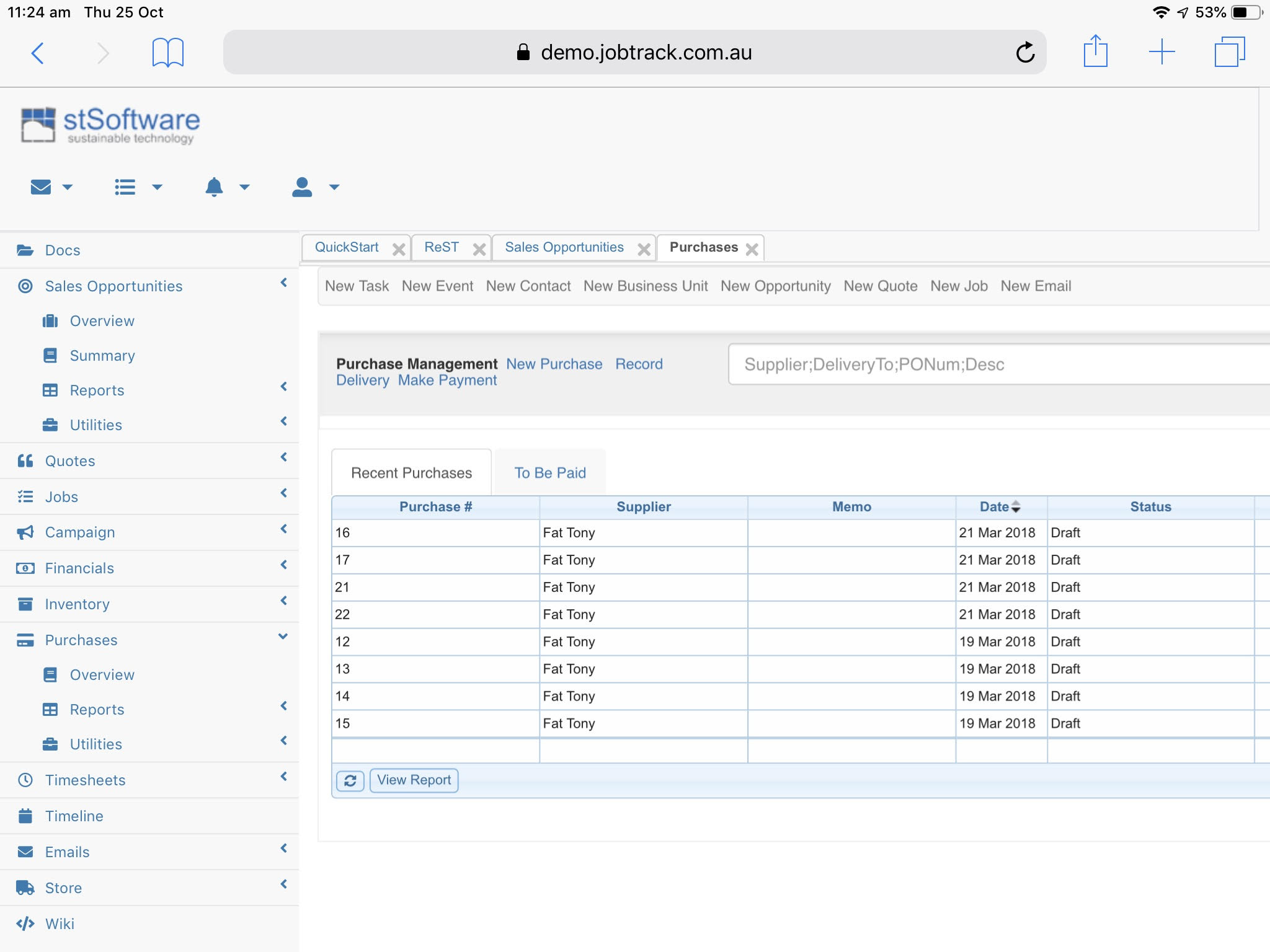Expand the Timesheets sidebar section
Screen dimensions: 1270x952
284,777
